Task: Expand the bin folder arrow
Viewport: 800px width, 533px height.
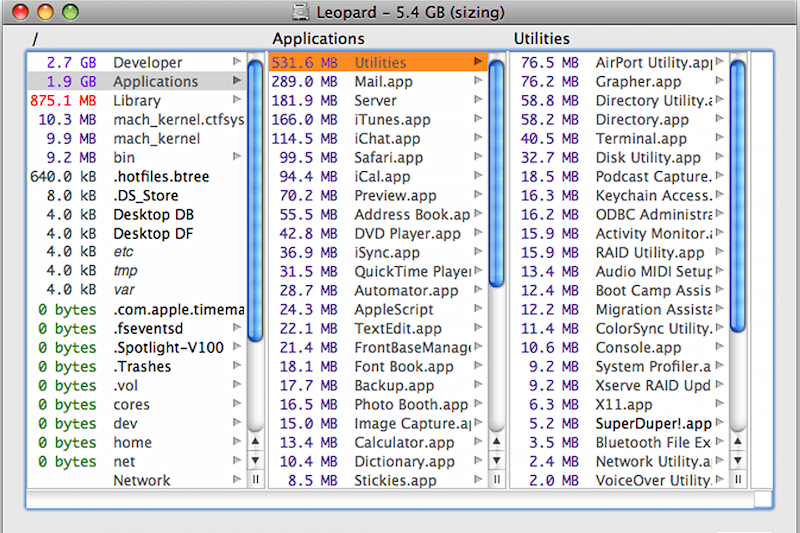Action: click(237, 157)
